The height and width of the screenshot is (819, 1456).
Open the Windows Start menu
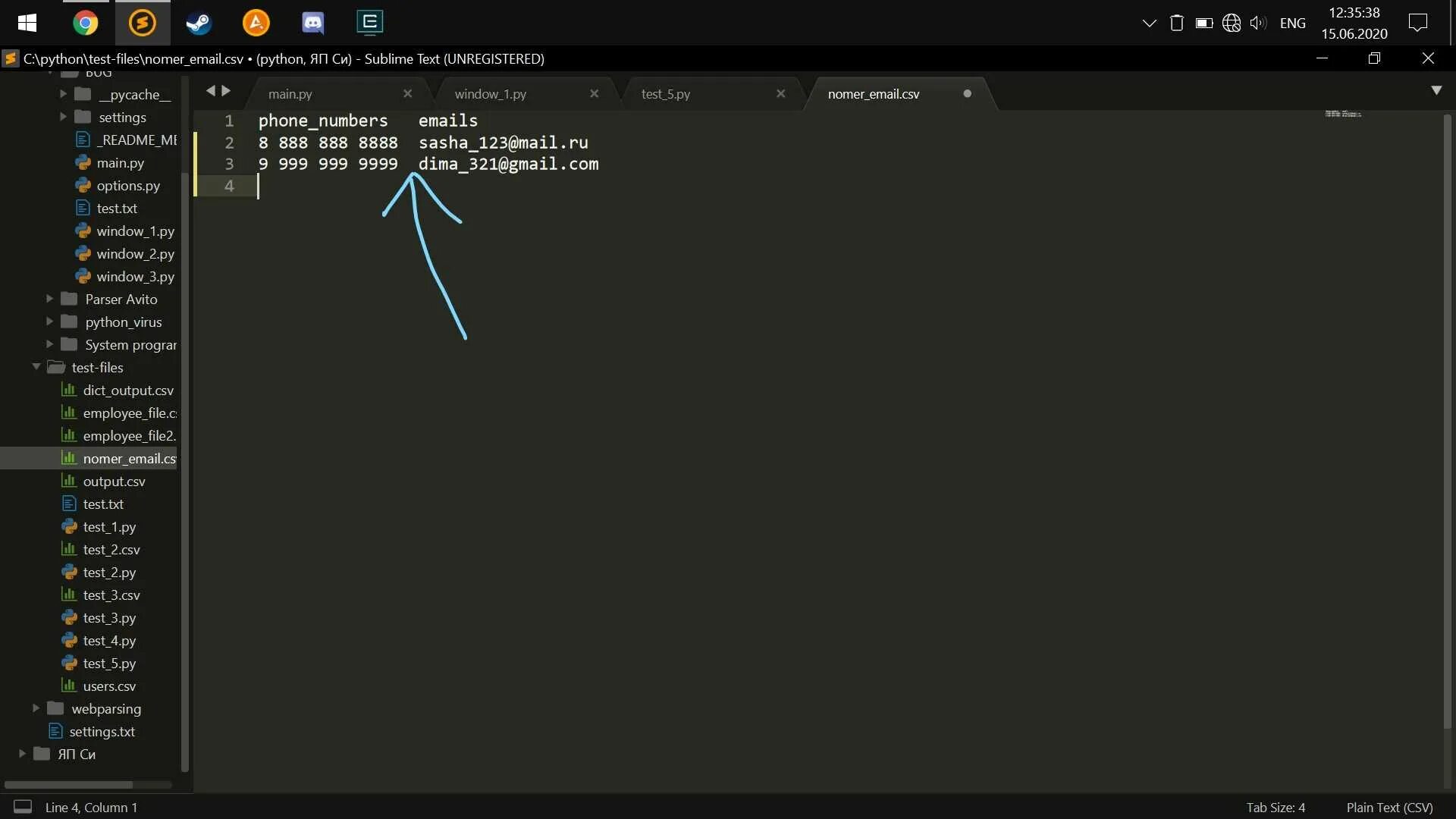[27, 23]
